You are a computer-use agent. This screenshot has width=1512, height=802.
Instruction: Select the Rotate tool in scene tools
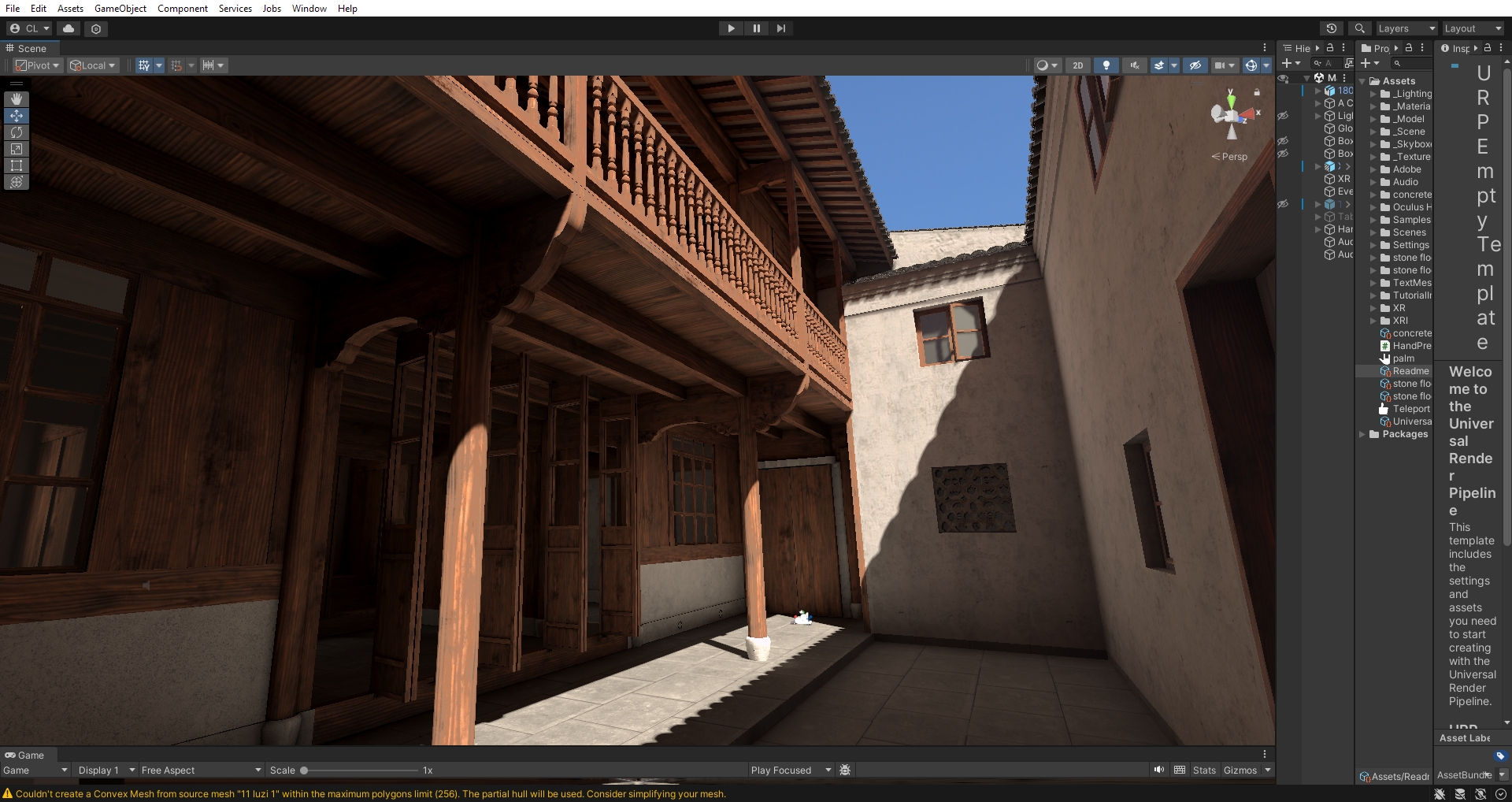point(17,132)
